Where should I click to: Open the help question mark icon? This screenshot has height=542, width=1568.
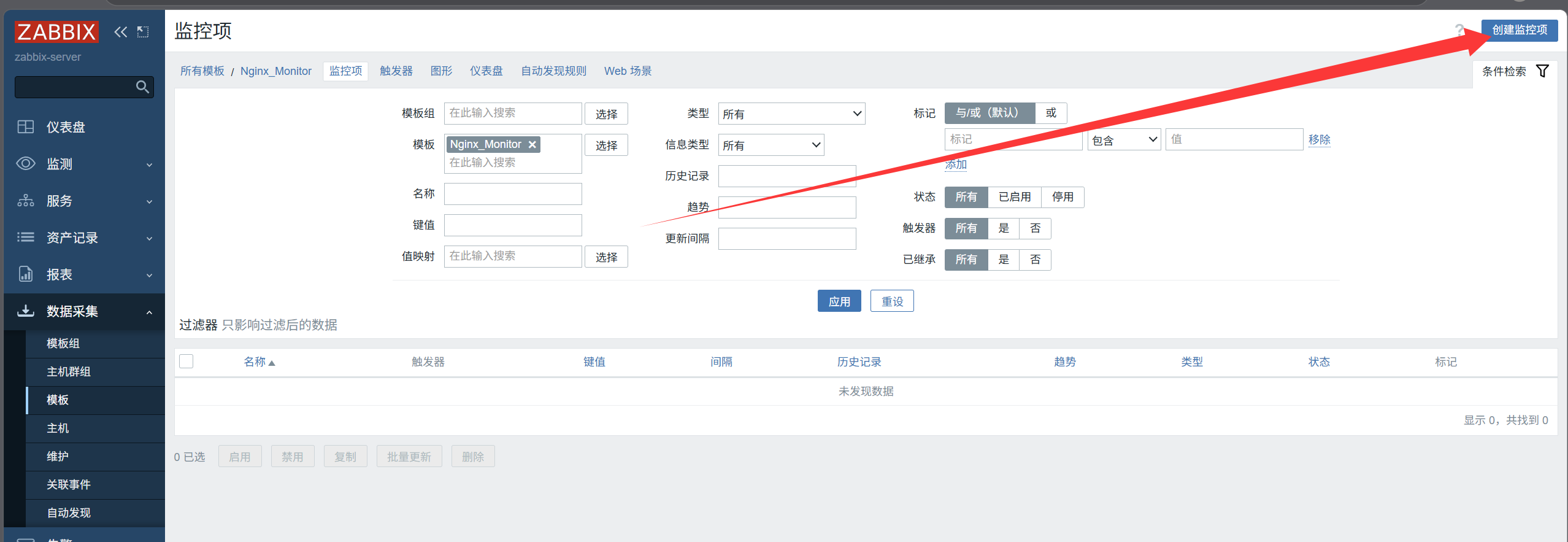[x=1459, y=29]
